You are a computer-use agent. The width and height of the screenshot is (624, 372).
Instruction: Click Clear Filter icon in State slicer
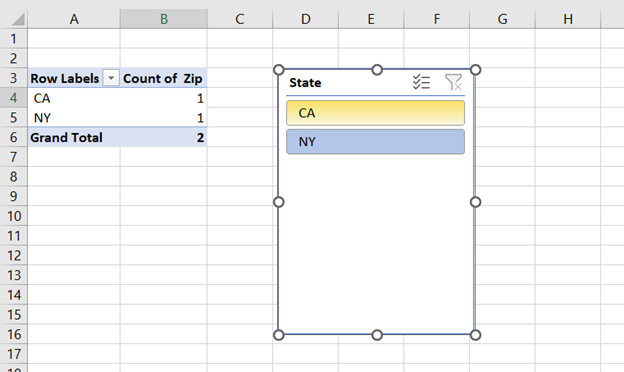coord(453,82)
